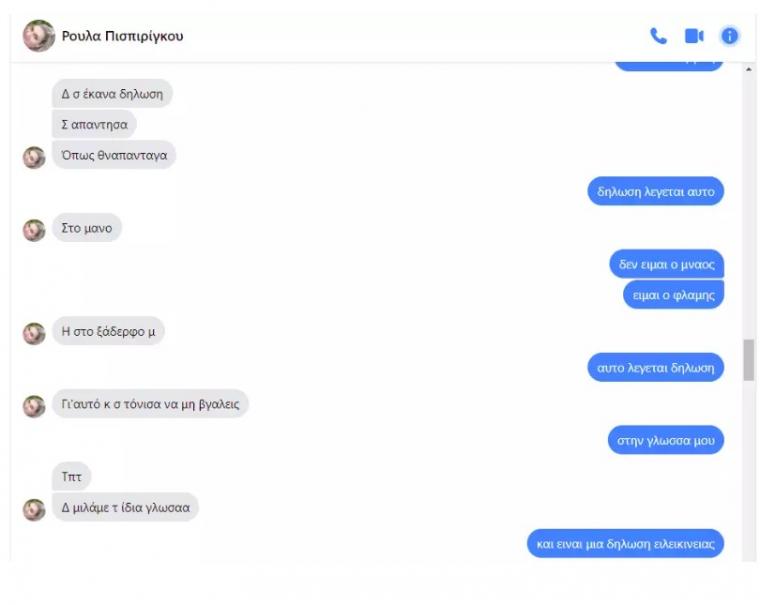This screenshot has width=760, height=605.
Task: Open the profile picture in chat header
Action: tap(39, 35)
